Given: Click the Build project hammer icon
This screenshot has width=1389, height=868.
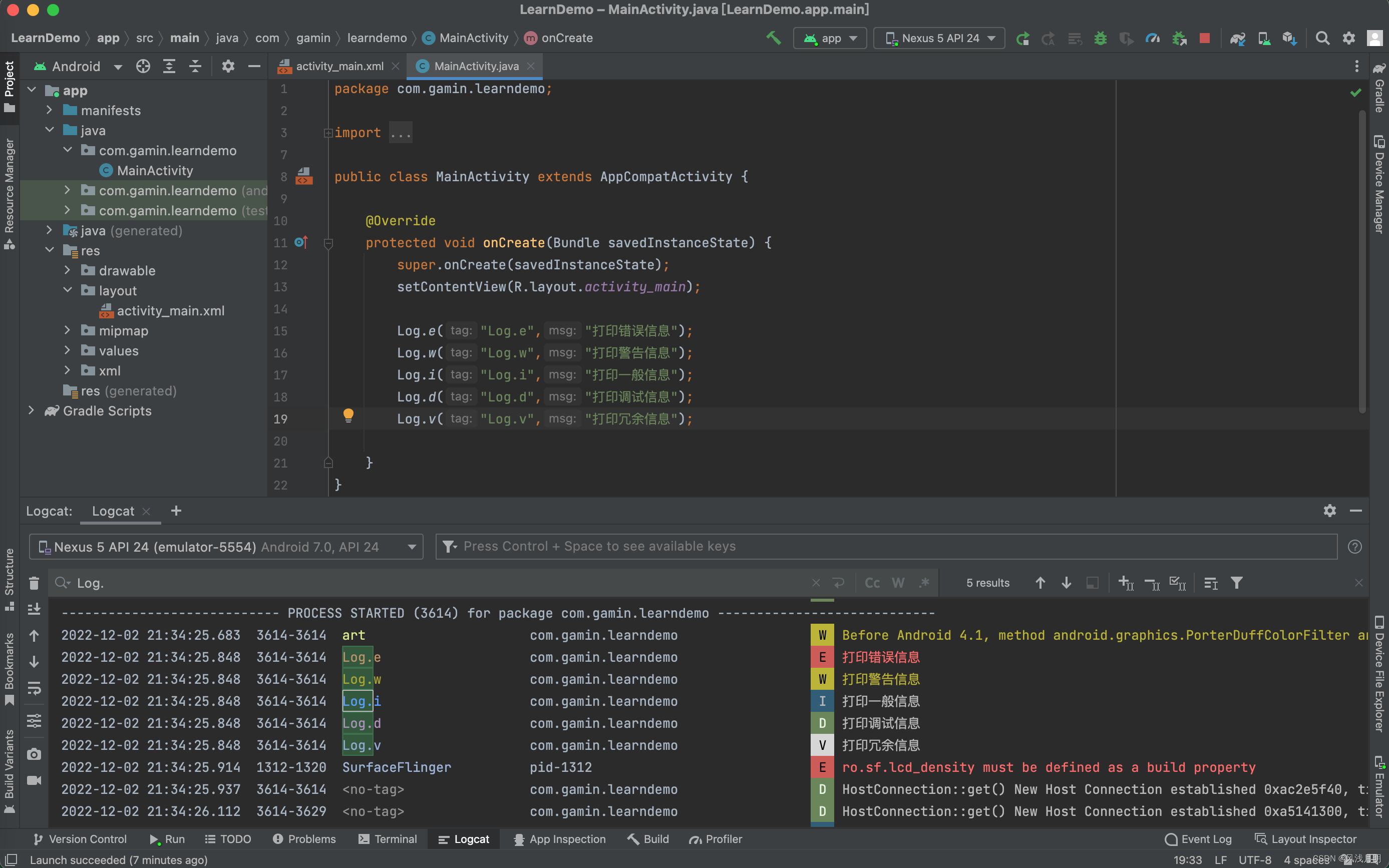Looking at the screenshot, I should pyautogui.click(x=774, y=38).
